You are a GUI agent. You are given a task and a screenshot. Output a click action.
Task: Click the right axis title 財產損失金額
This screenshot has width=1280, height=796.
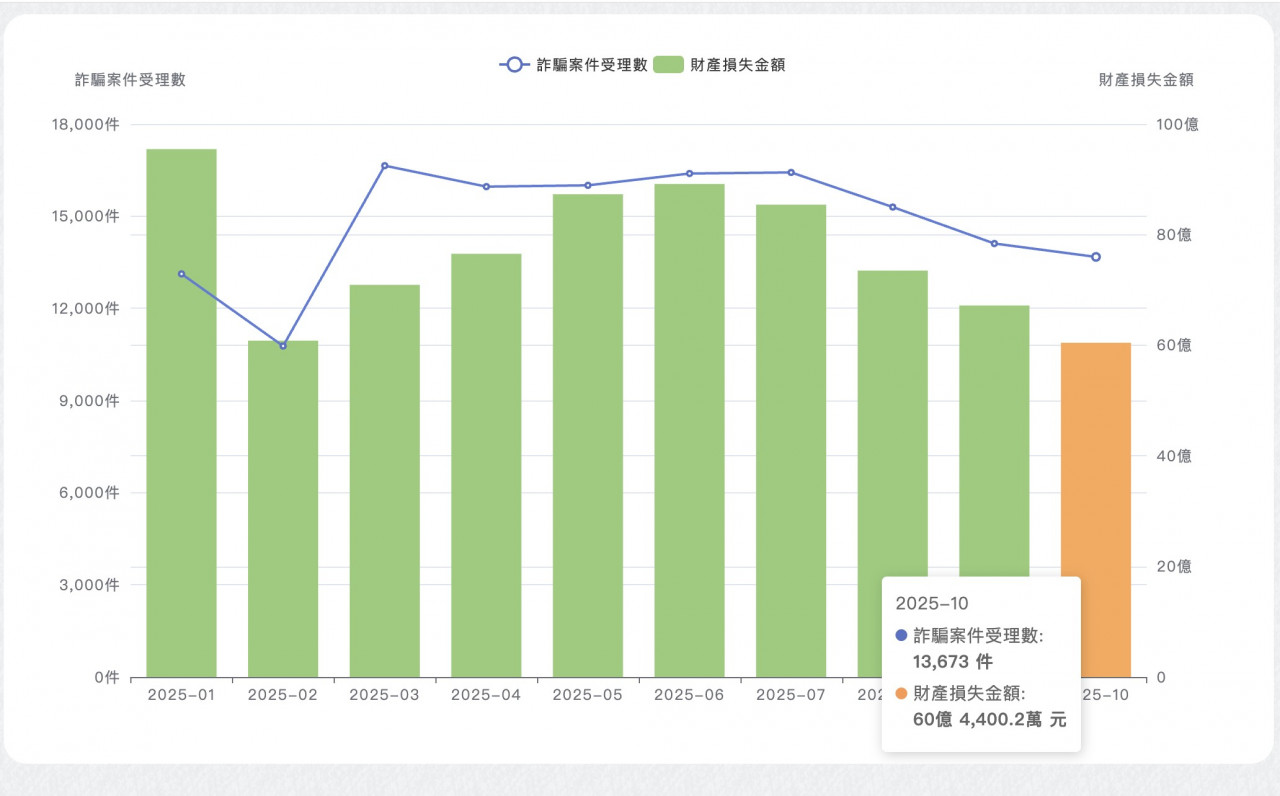pyautogui.click(x=1146, y=80)
